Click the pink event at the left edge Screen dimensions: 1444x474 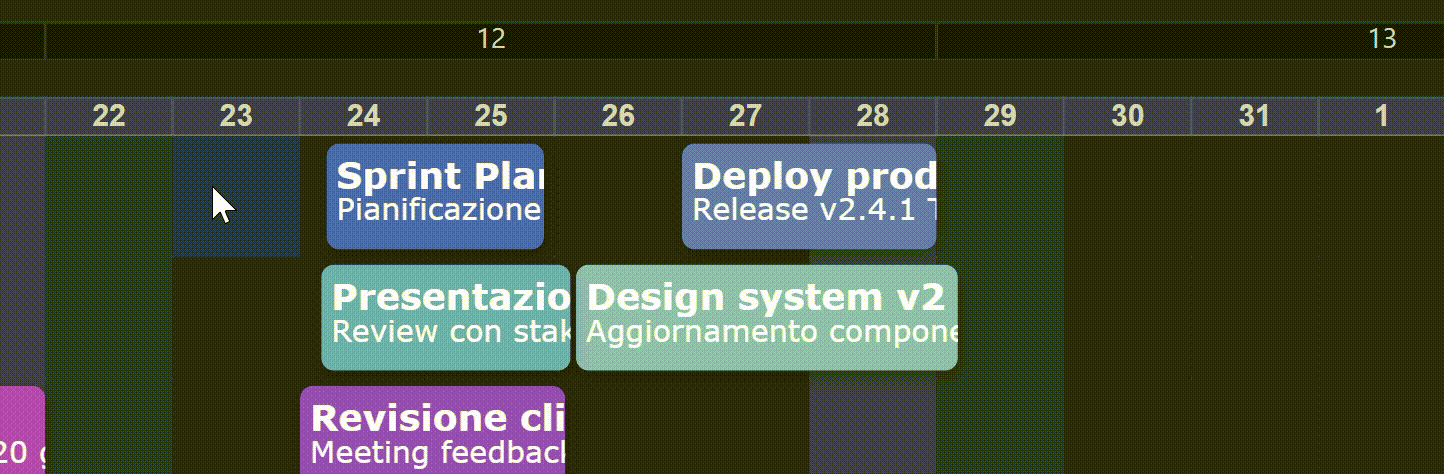click(21, 432)
